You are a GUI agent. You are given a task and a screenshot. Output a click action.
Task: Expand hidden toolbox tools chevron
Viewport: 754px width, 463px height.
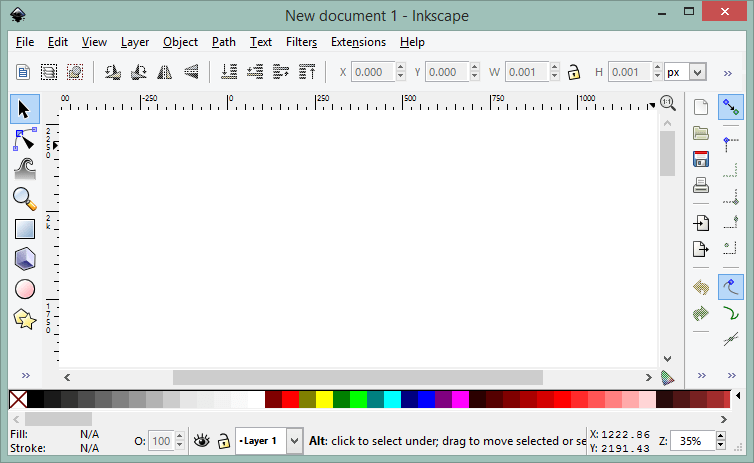pyautogui.click(x=26, y=375)
